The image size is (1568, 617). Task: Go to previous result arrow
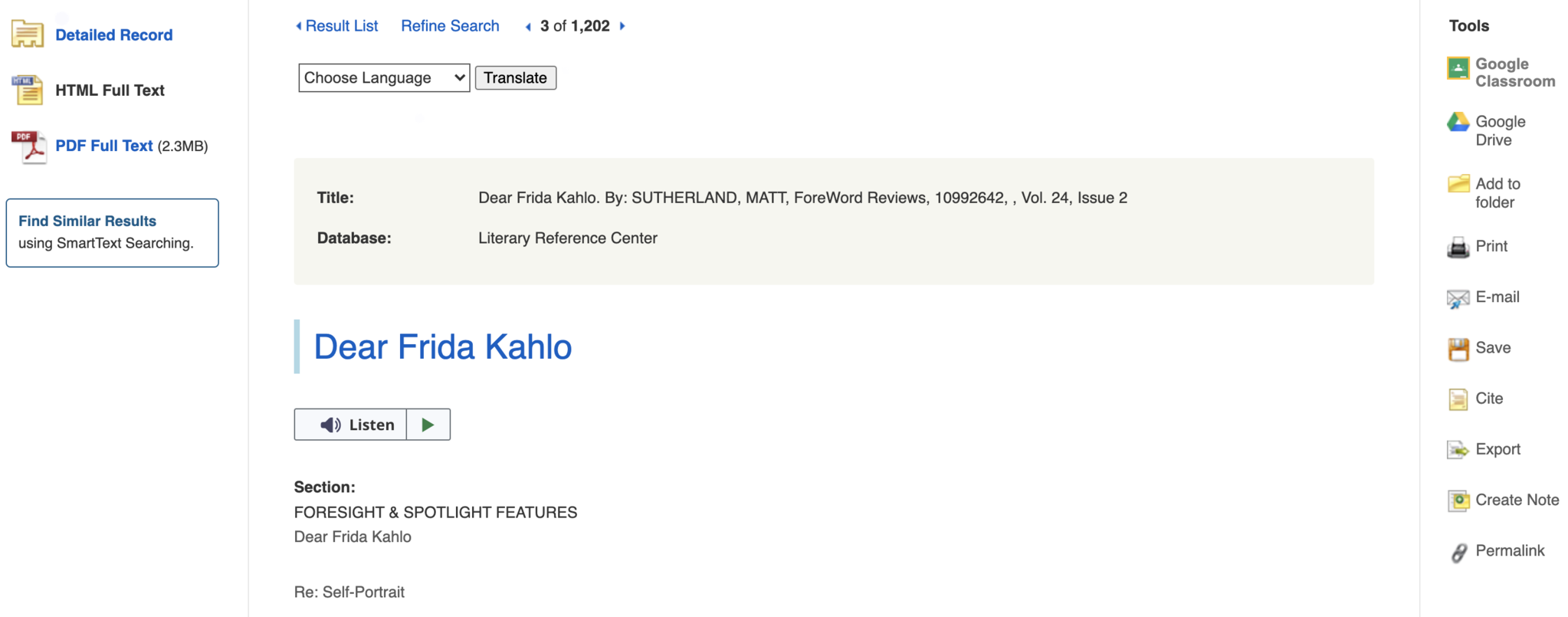[x=528, y=27]
